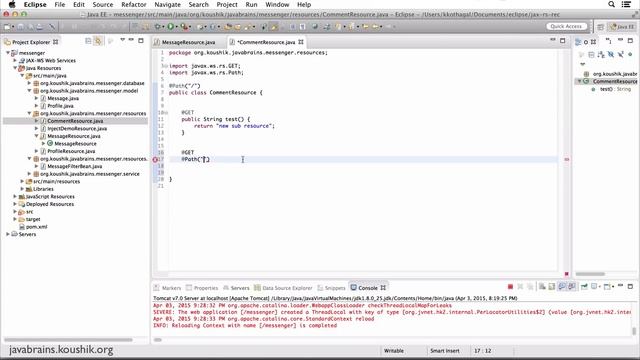
Task: Open the macOS Notification Center icon
Action: [x=627, y=4]
